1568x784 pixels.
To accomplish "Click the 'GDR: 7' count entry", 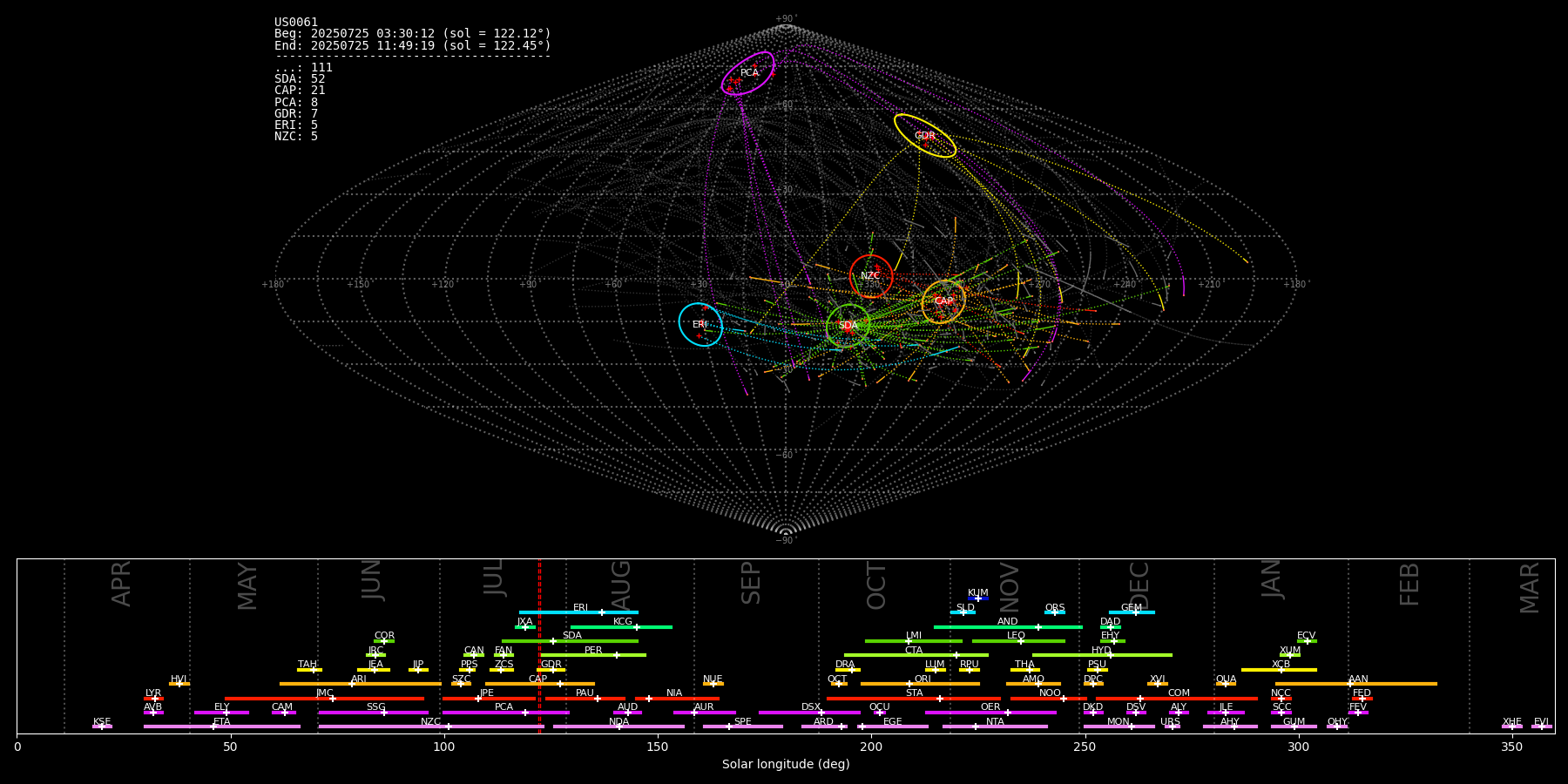I will (x=296, y=114).
